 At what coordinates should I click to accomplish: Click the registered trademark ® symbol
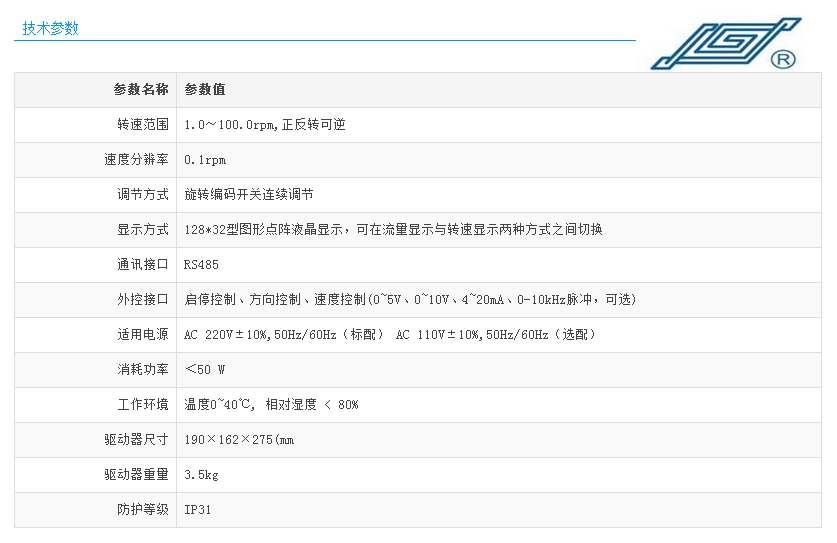[784, 60]
